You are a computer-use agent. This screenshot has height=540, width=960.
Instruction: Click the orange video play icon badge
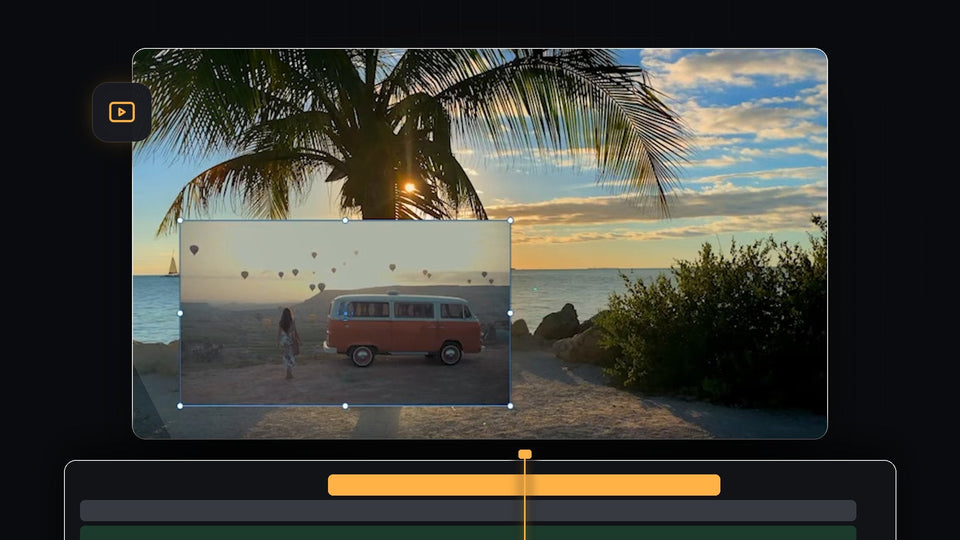[x=122, y=112]
